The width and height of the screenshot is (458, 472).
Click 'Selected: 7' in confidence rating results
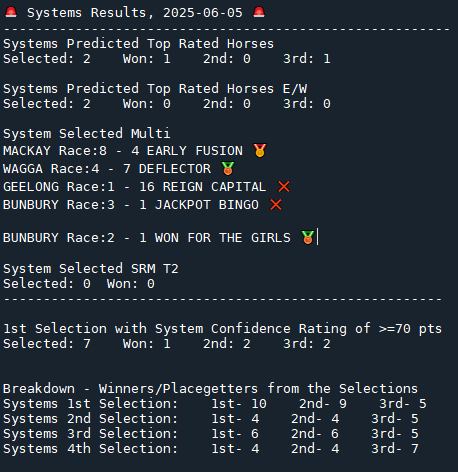47,344
